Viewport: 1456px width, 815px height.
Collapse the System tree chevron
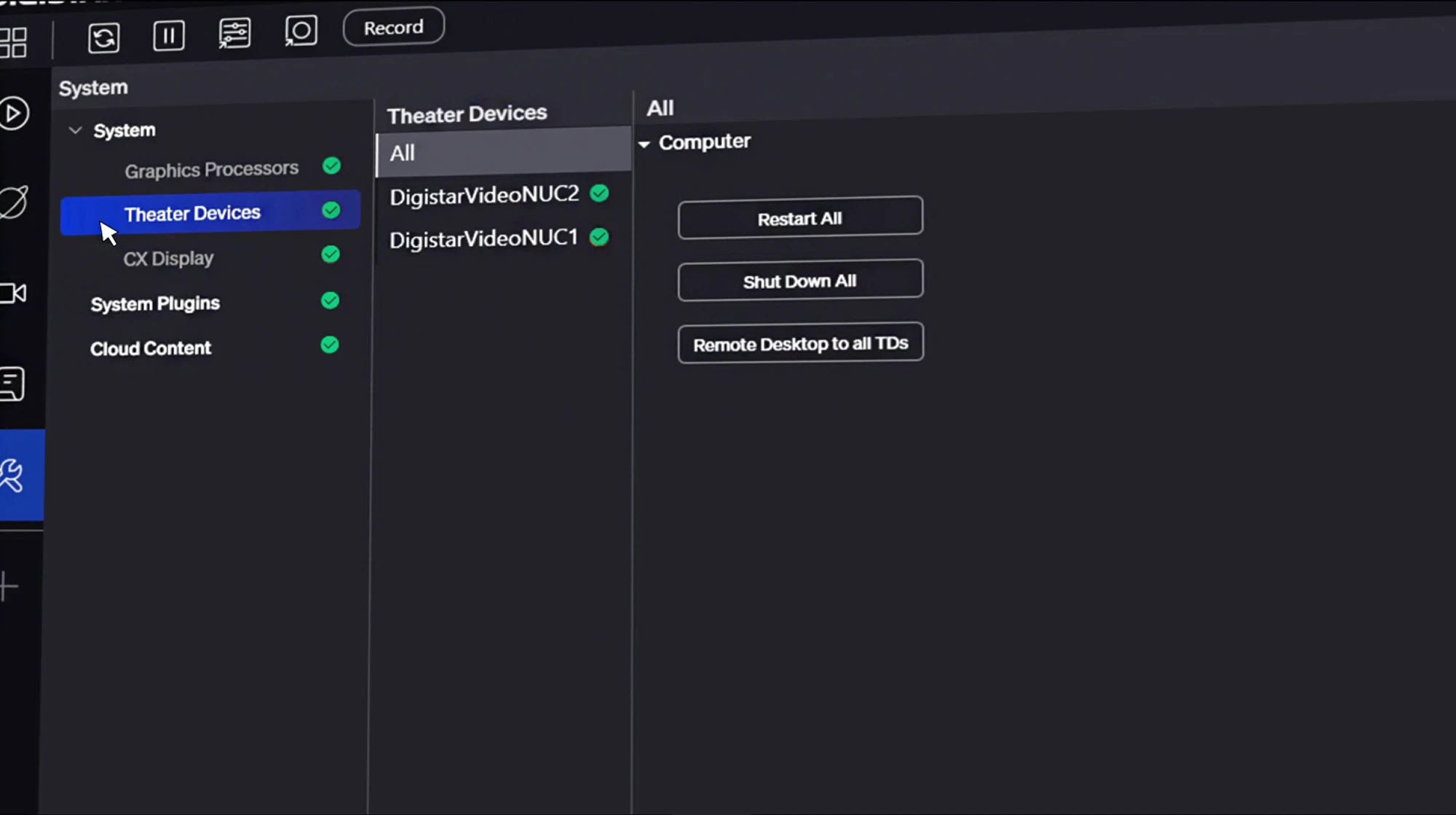point(75,130)
